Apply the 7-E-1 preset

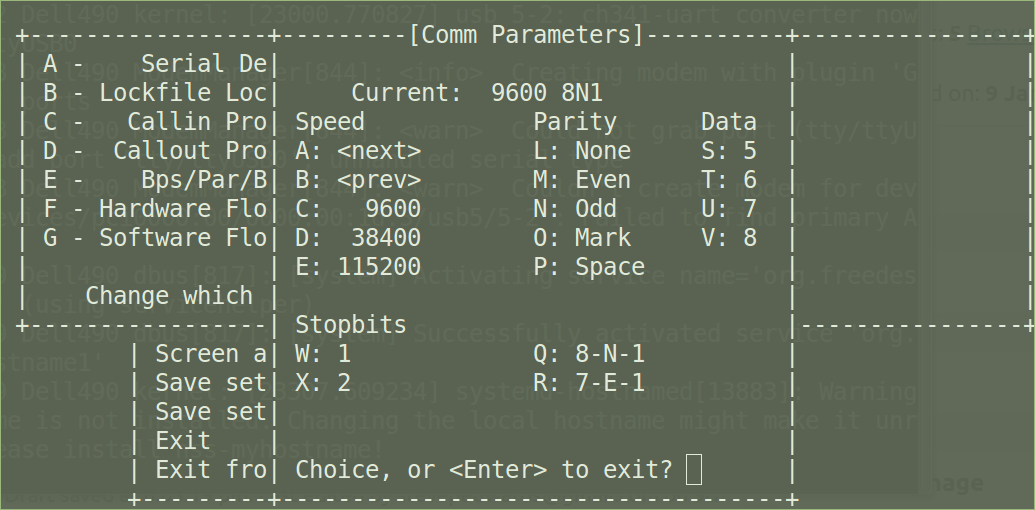coord(589,383)
